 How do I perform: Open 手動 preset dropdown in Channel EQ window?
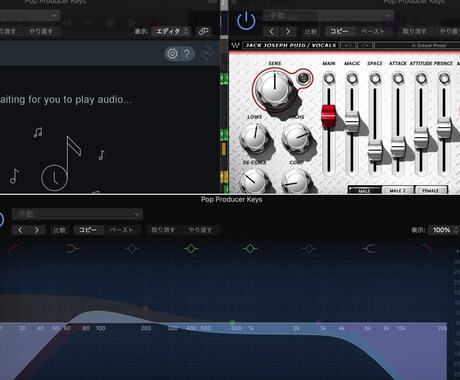click(77, 214)
